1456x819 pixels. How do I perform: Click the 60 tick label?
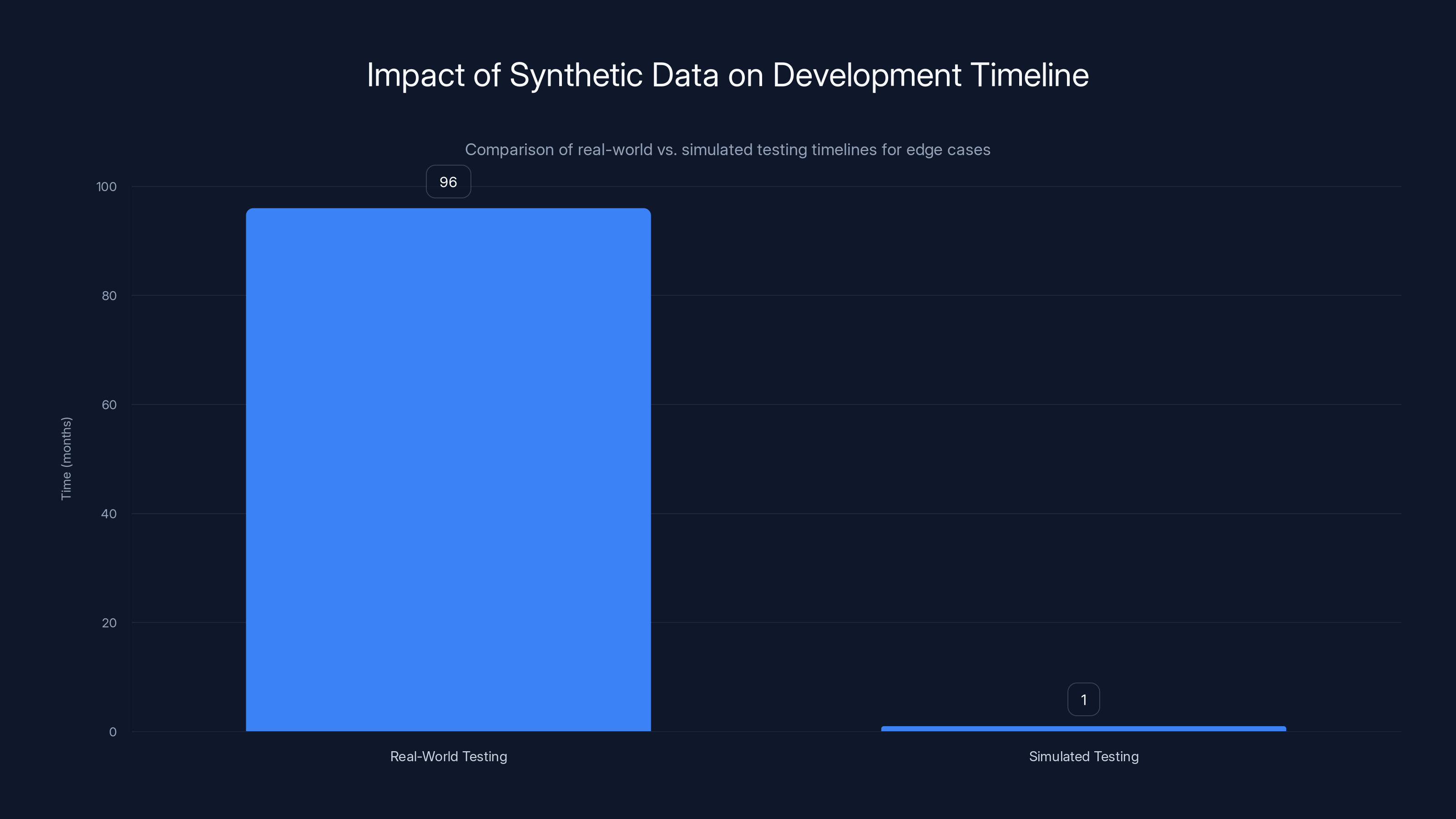click(x=109, y=404)
